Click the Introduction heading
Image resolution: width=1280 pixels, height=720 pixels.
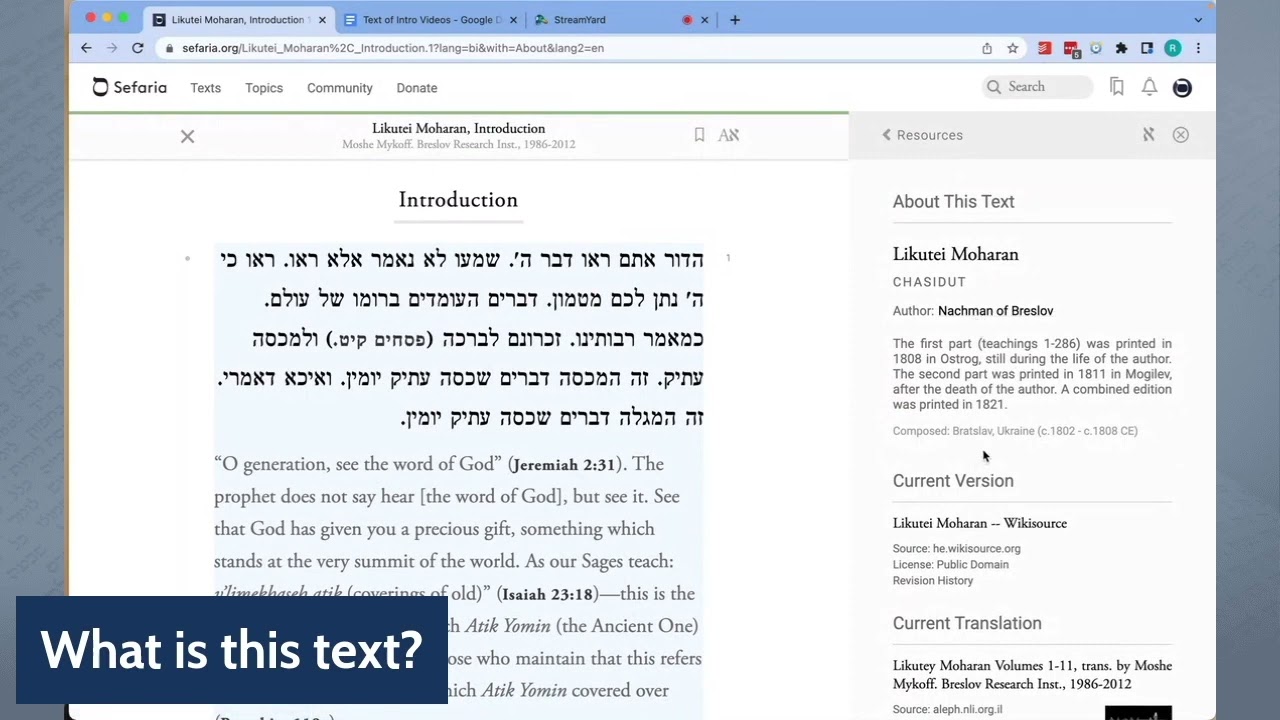pos(458,200)
